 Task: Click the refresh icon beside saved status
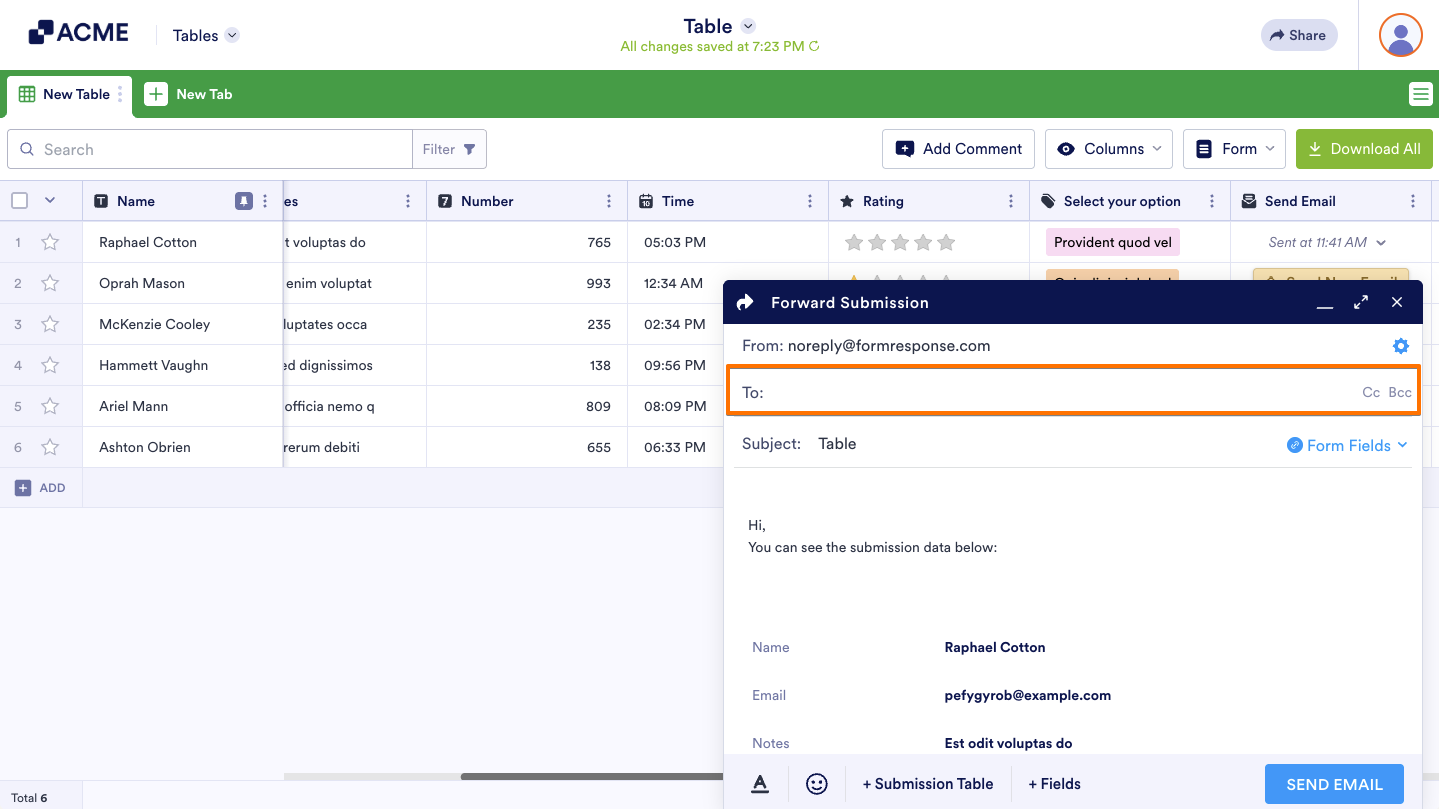[x=814, y=46]
